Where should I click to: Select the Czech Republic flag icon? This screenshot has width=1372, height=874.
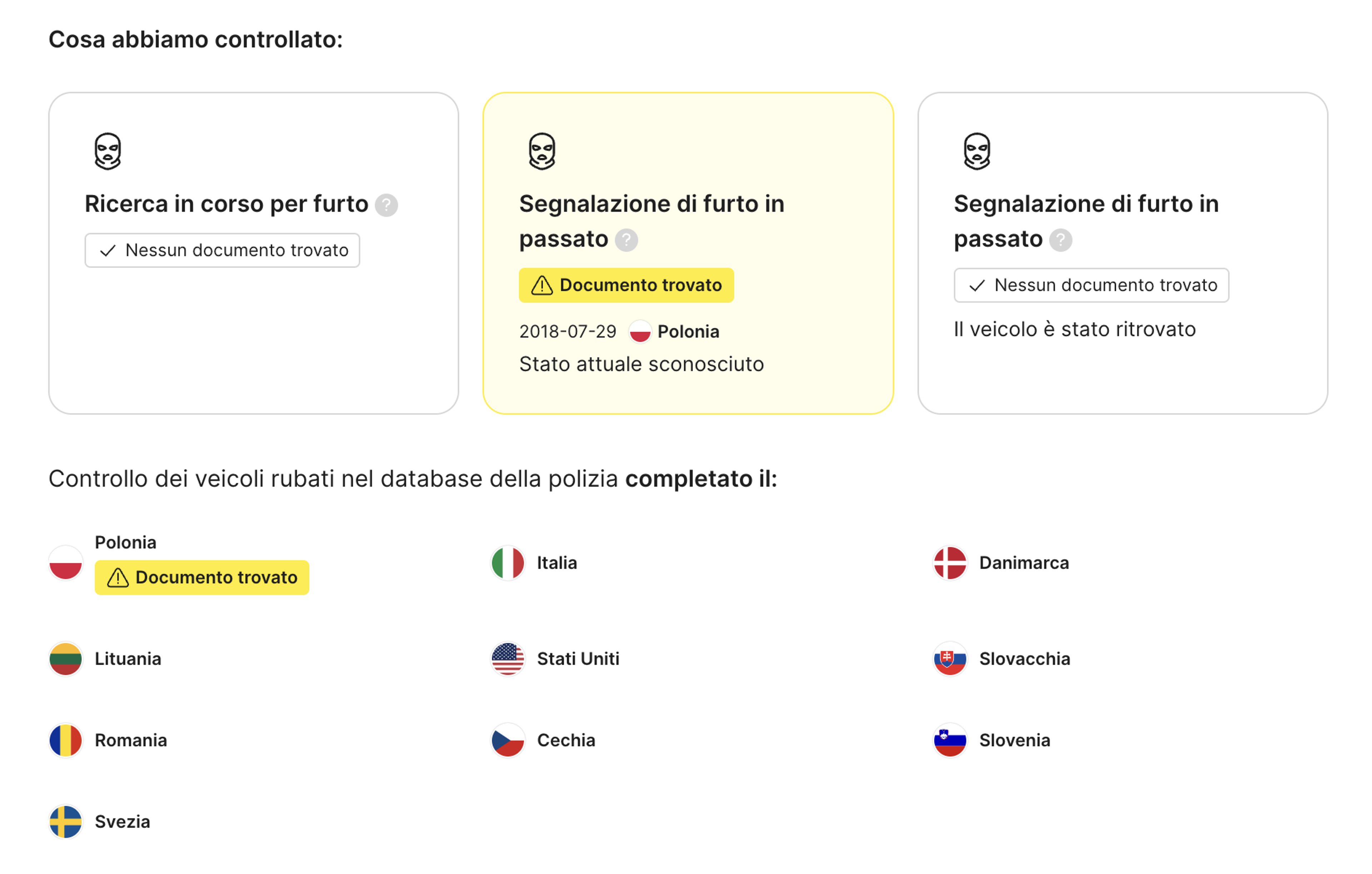coord(507,741)
